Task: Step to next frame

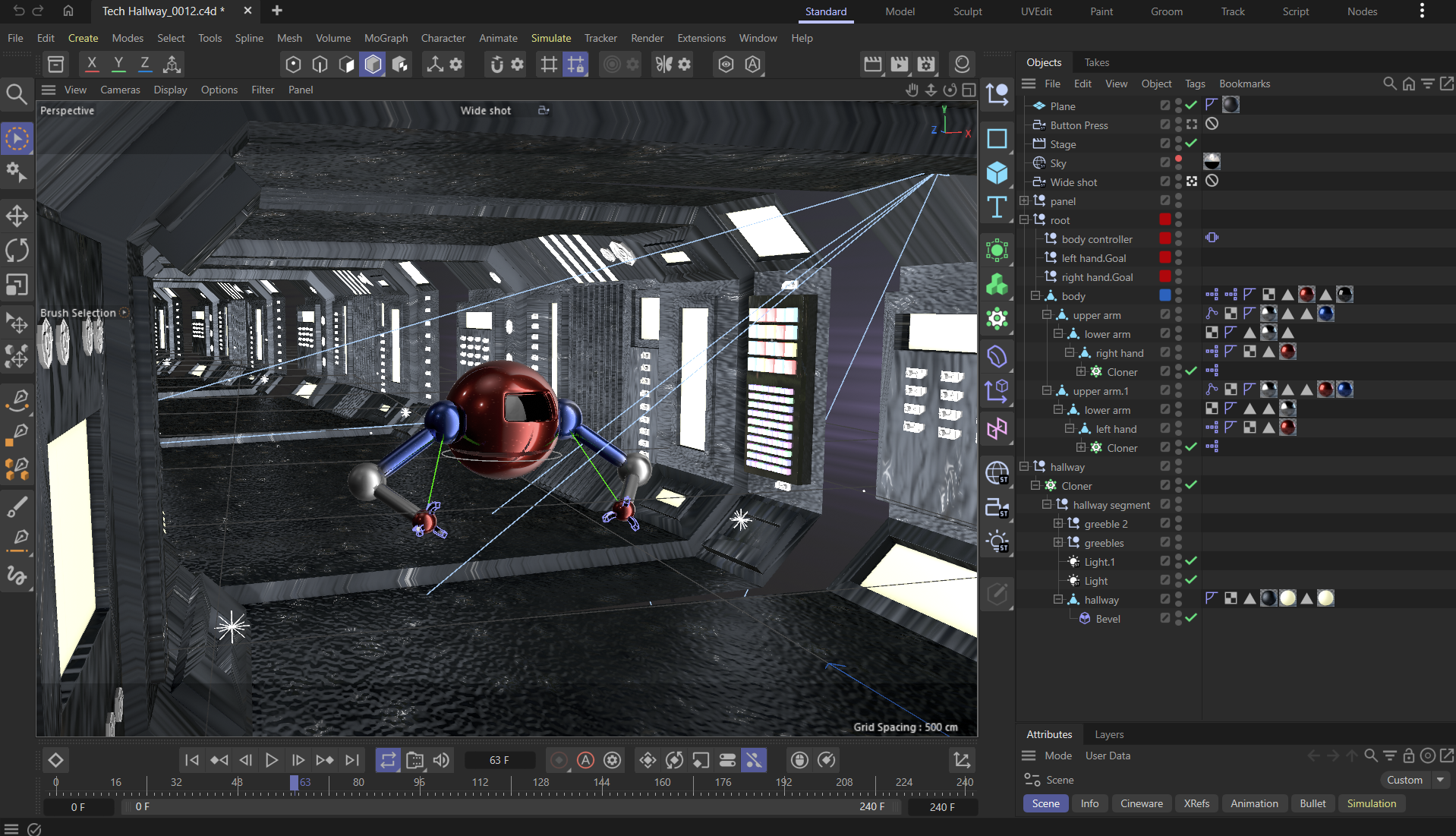Action: click(298, 760)
